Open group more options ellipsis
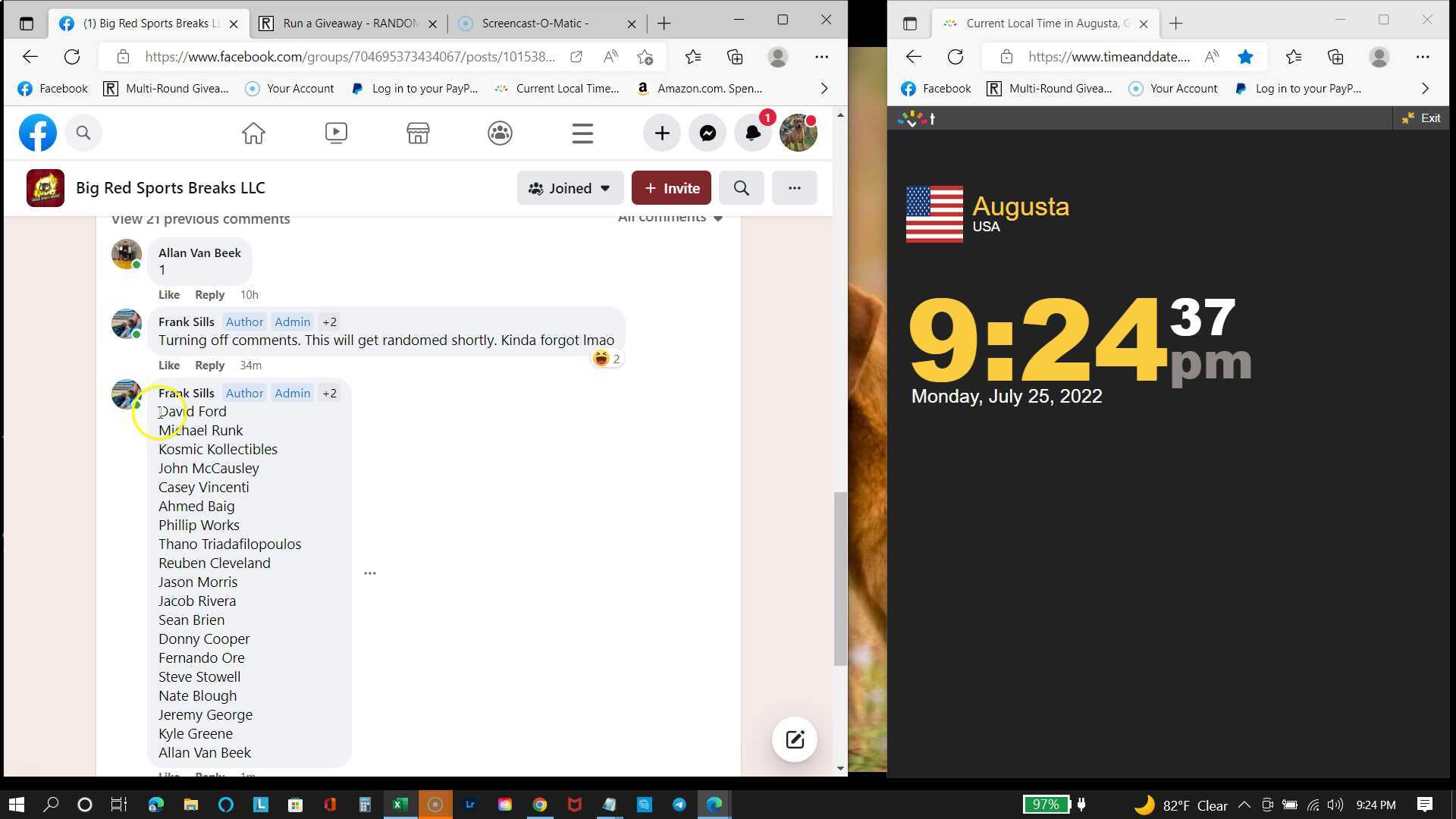The width and height of the screenshot is (1456, 819). coord(794,188)
